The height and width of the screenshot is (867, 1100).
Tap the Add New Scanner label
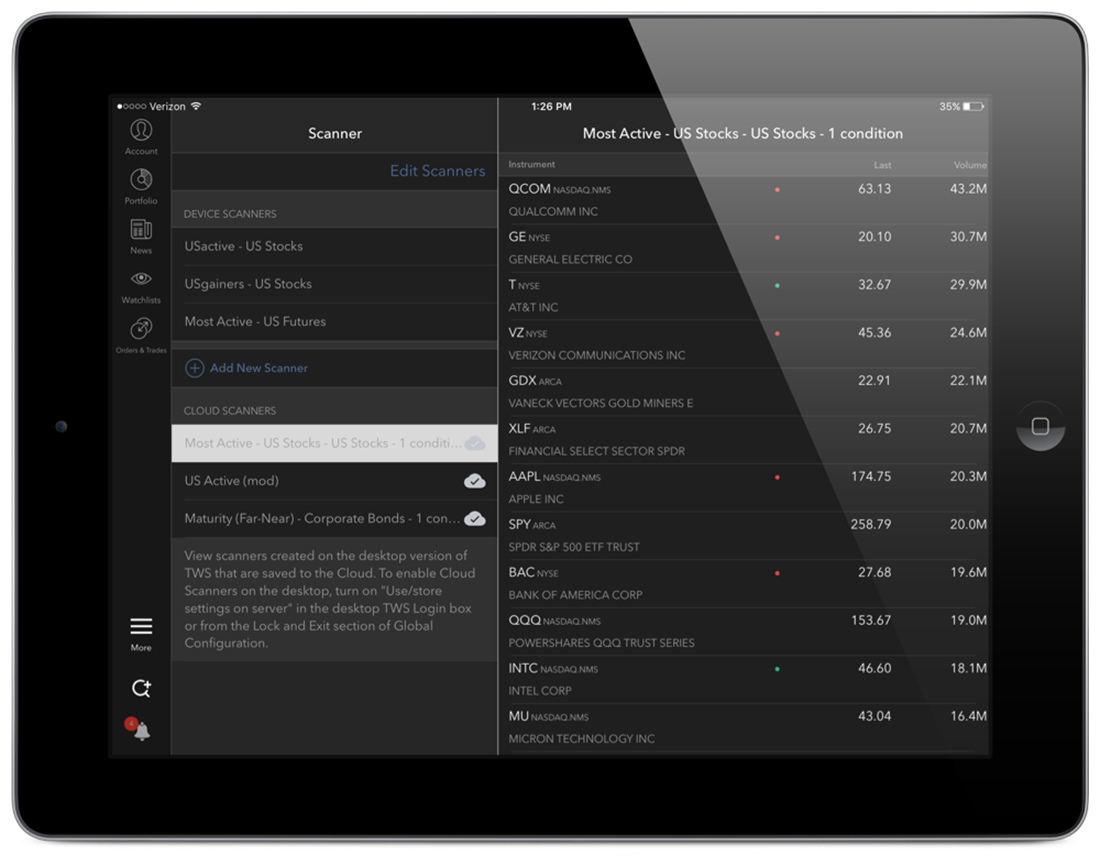259,368
